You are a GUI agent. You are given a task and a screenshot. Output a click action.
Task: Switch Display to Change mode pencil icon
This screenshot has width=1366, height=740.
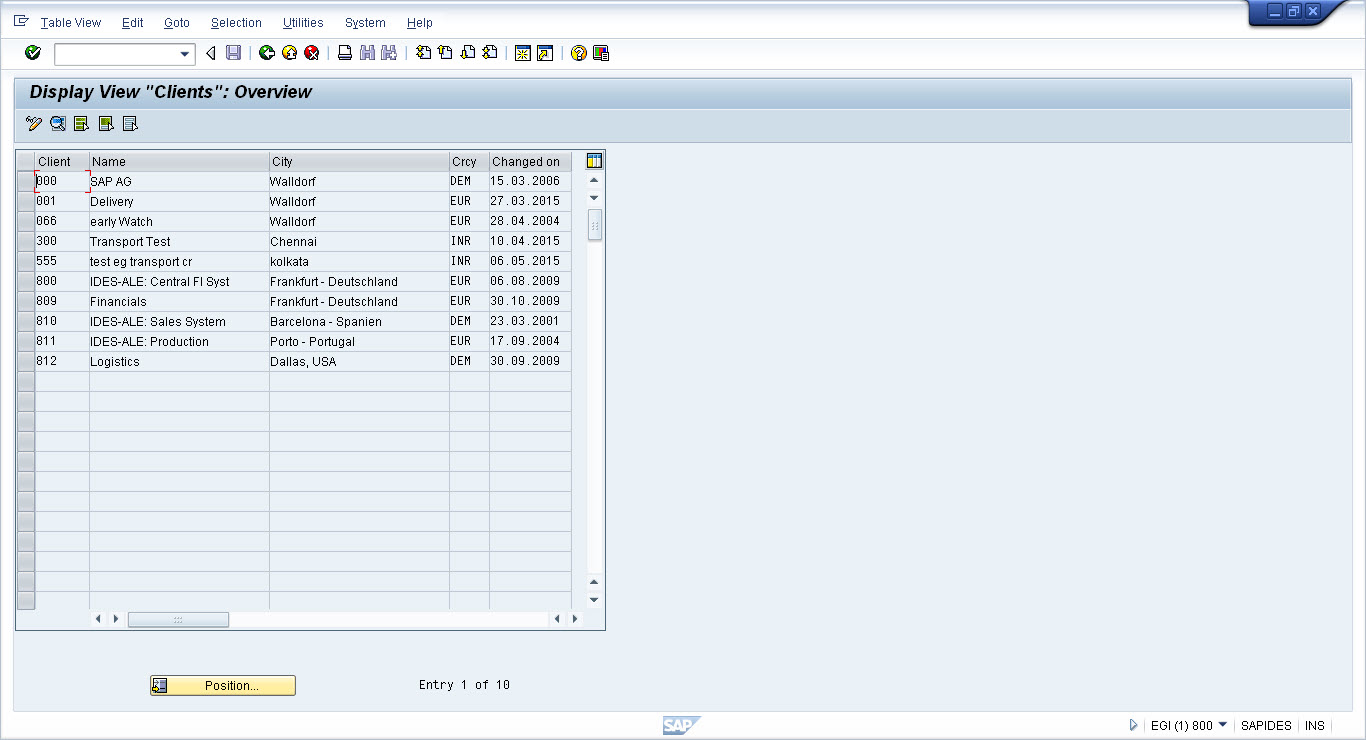coord(34,124)
